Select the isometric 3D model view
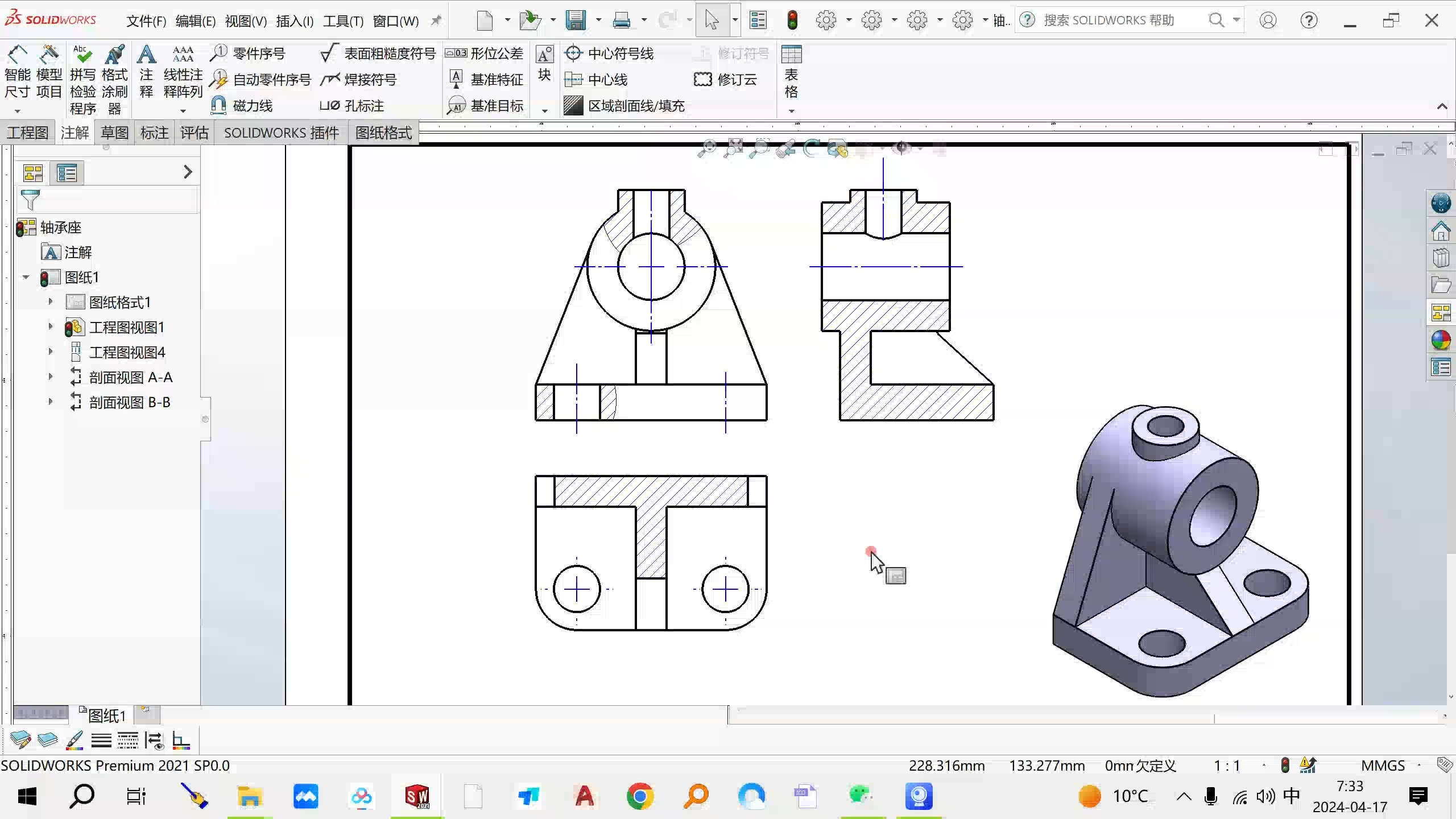 (x=1181, y=551)
